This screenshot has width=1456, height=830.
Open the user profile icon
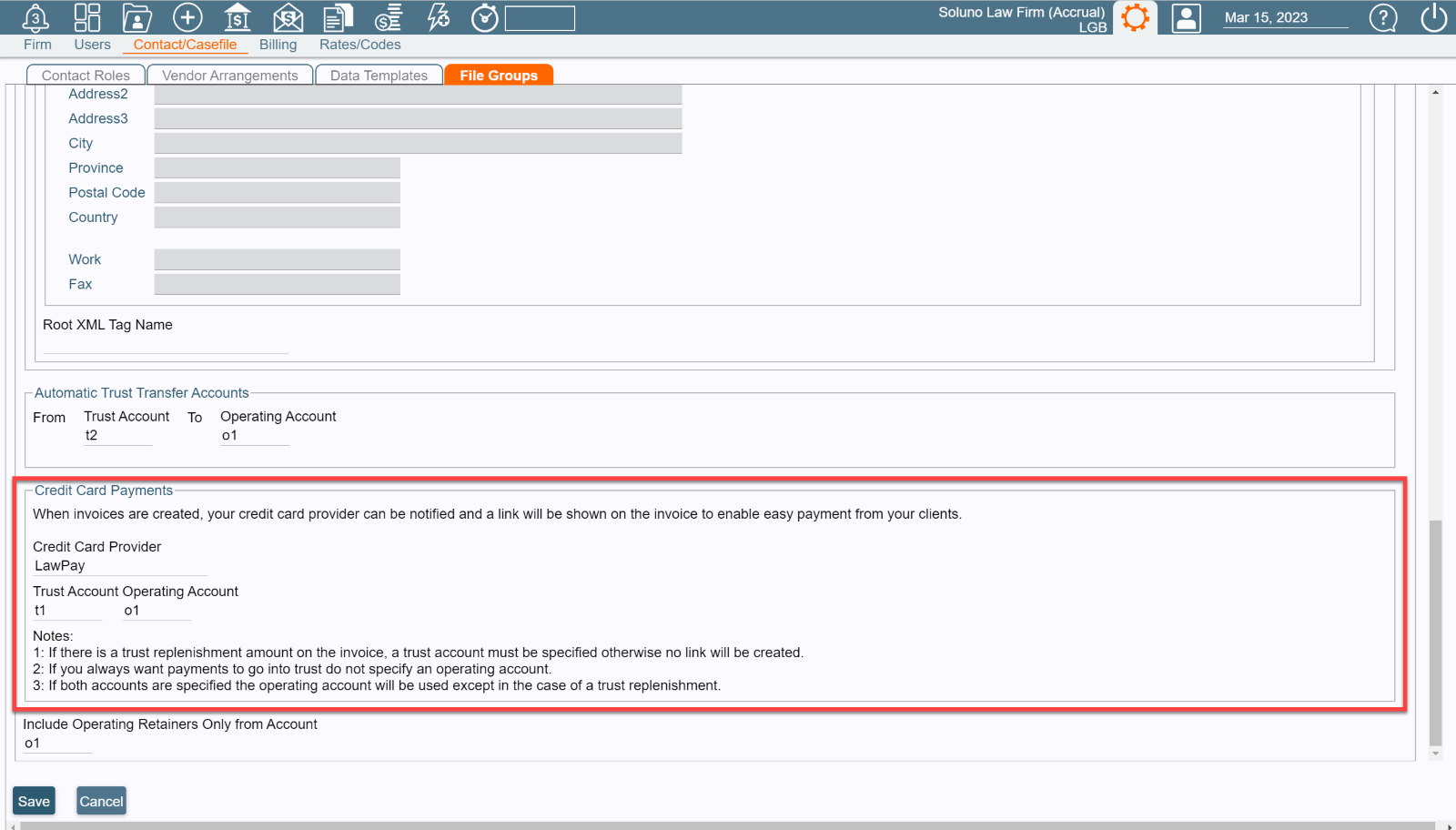tap(1185, 17)
